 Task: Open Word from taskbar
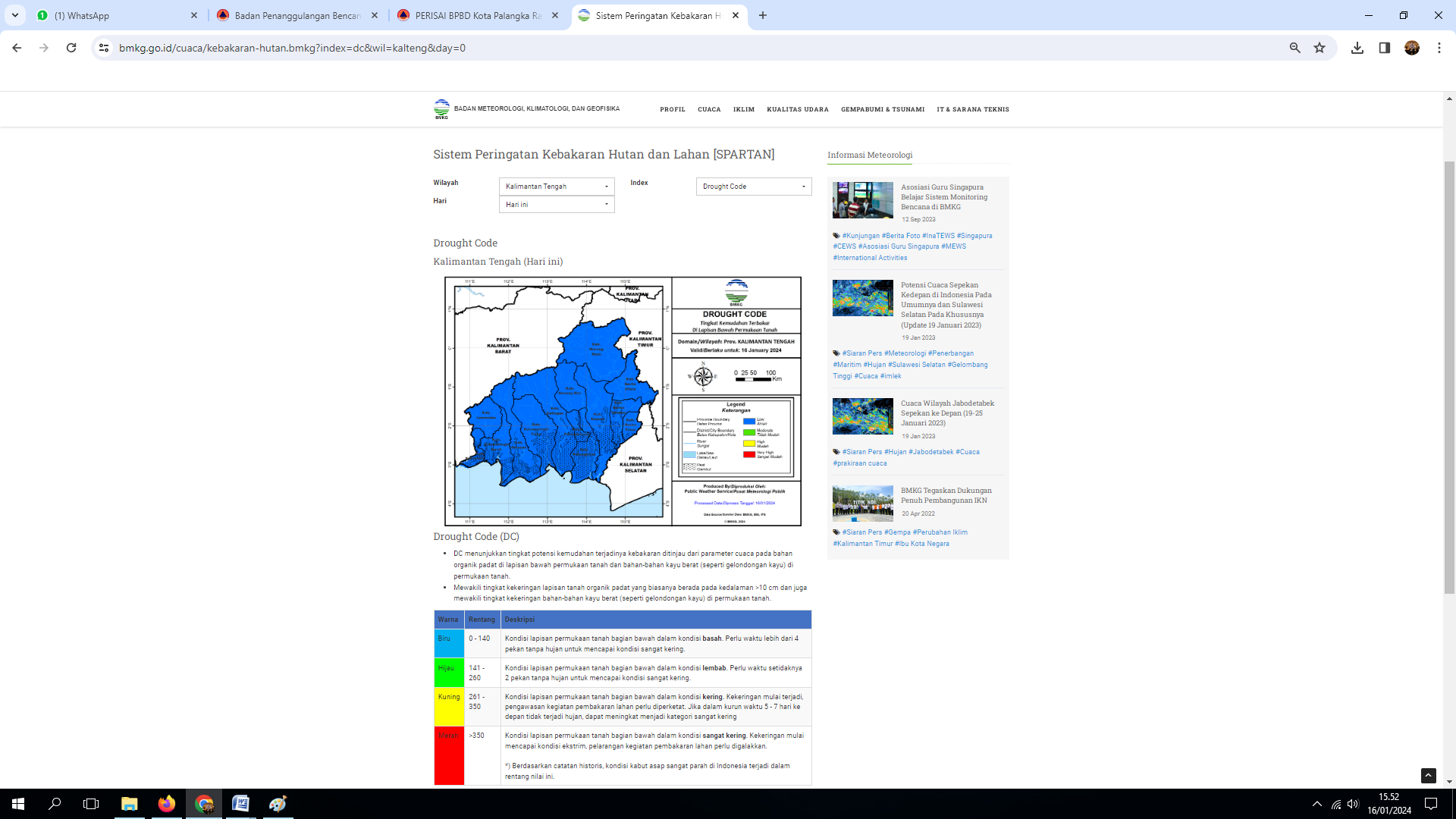241,804
